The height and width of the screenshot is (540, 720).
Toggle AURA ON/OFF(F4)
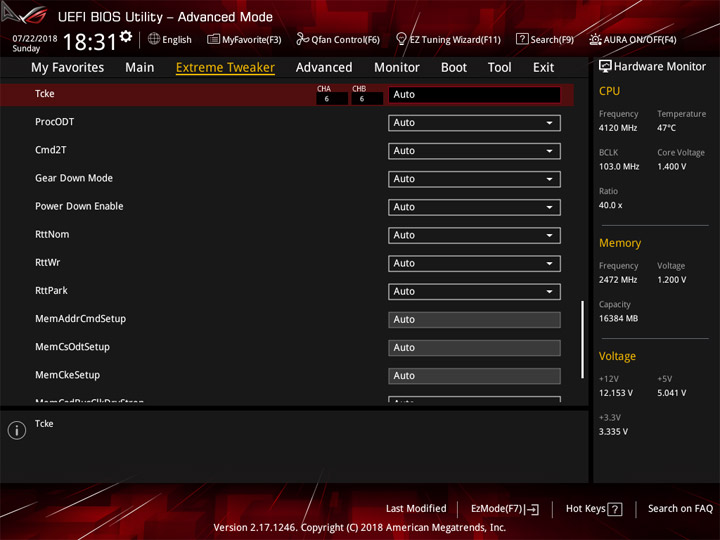point(633,39)
